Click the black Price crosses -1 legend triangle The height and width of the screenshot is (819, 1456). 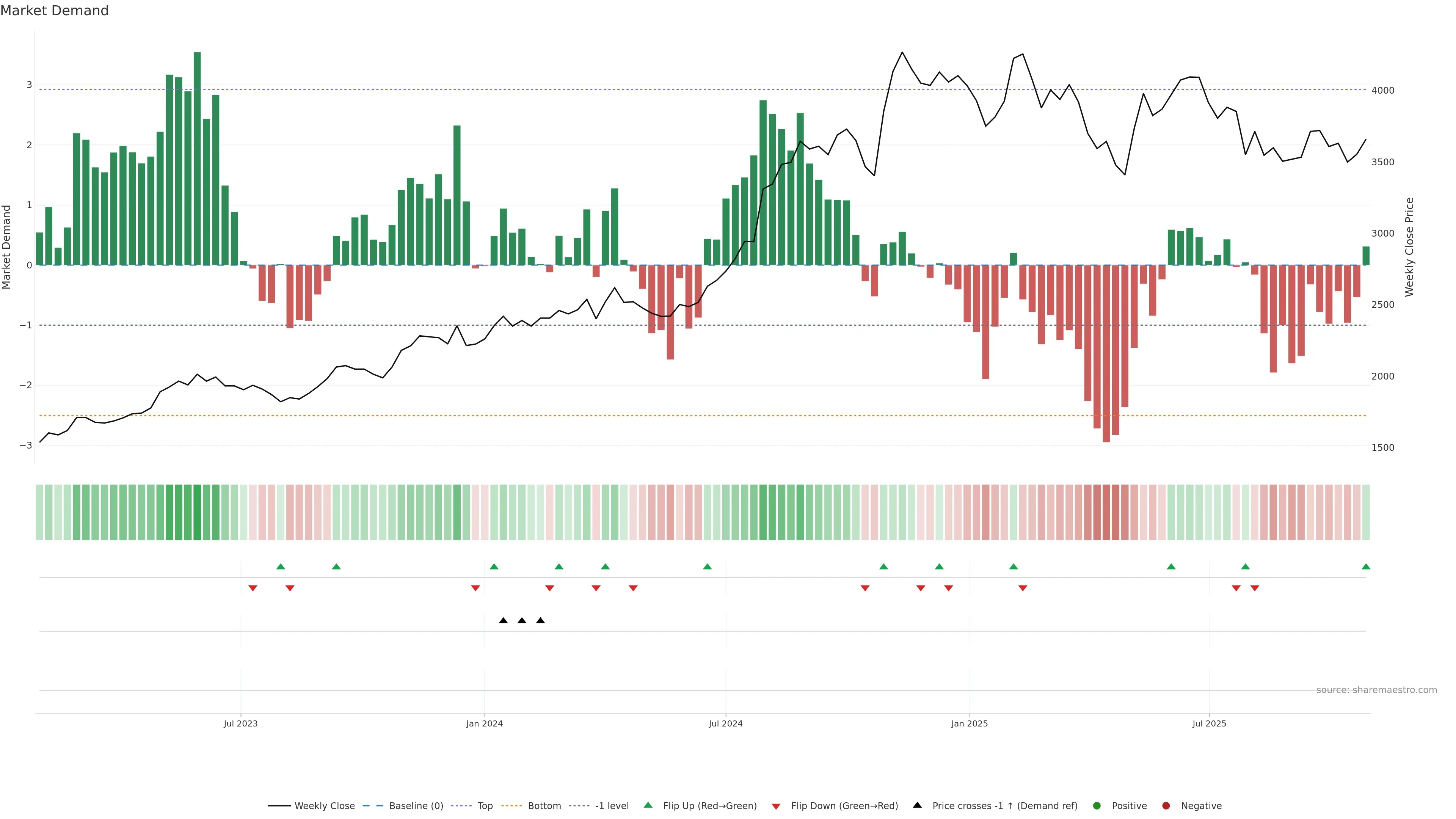tap(917, 805)
